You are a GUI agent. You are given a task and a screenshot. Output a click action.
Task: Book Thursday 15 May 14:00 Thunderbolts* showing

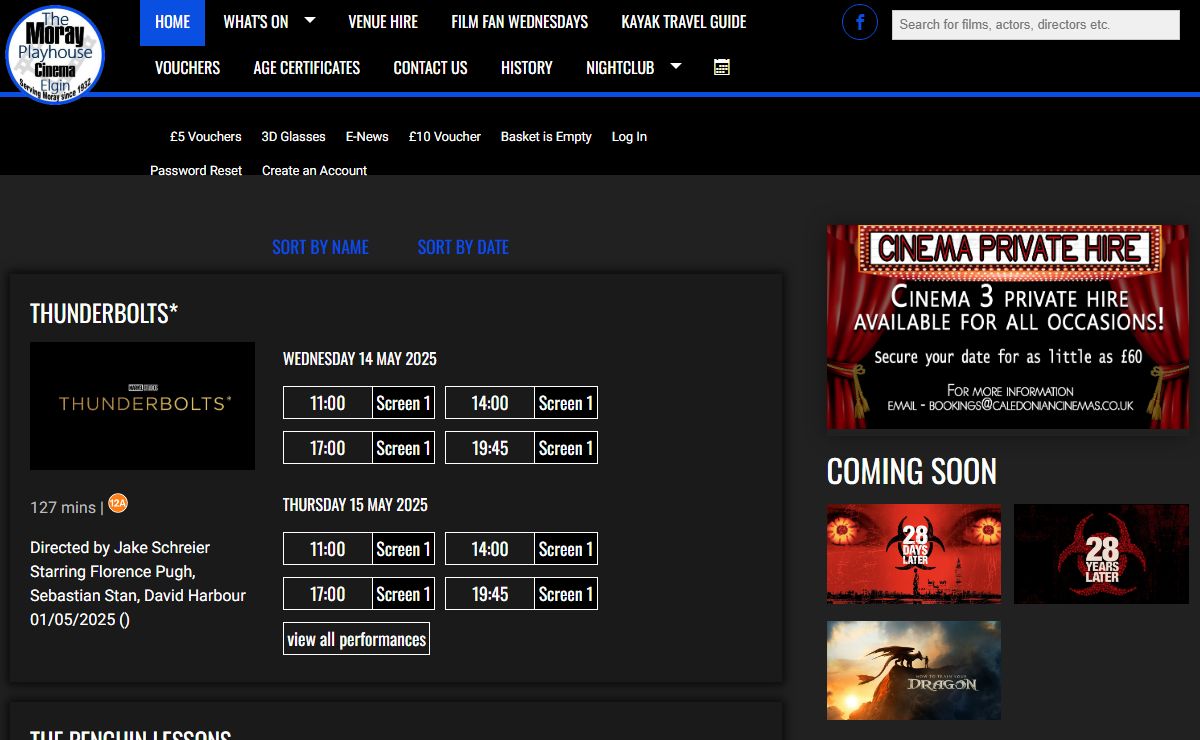point(521,549)
